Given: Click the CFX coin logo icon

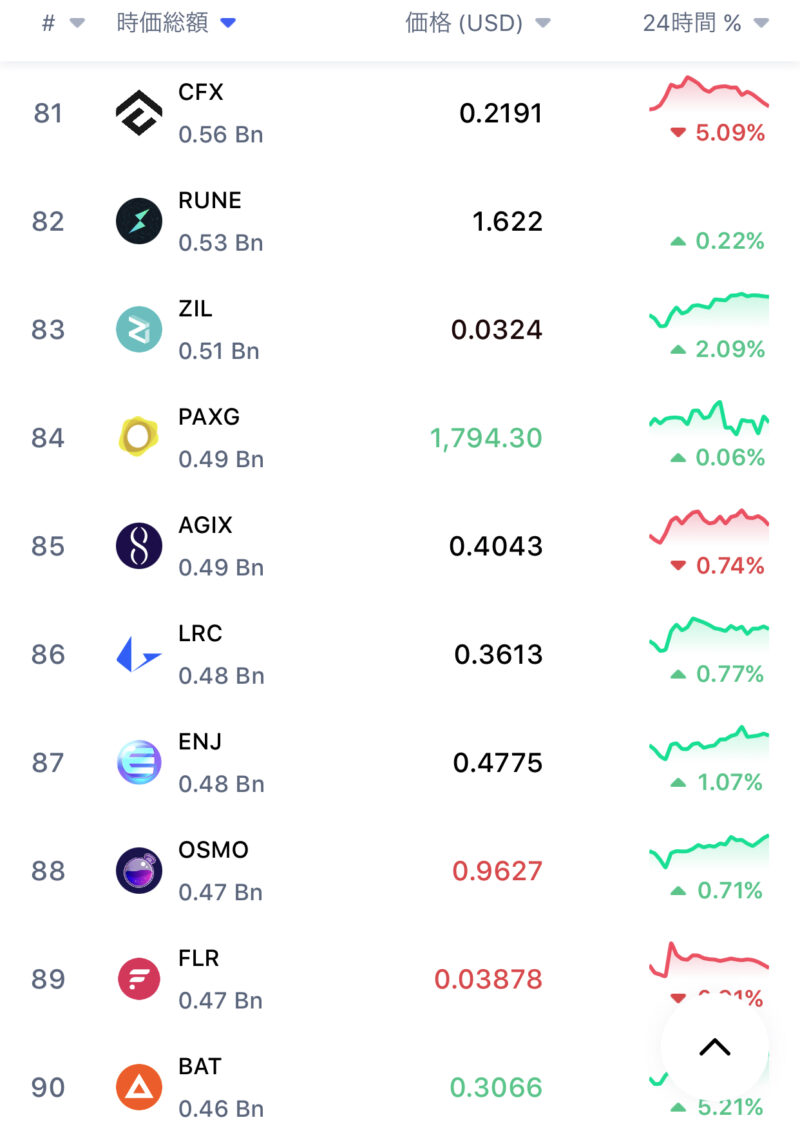Looking at the screenshot, I should pos(139,113).
